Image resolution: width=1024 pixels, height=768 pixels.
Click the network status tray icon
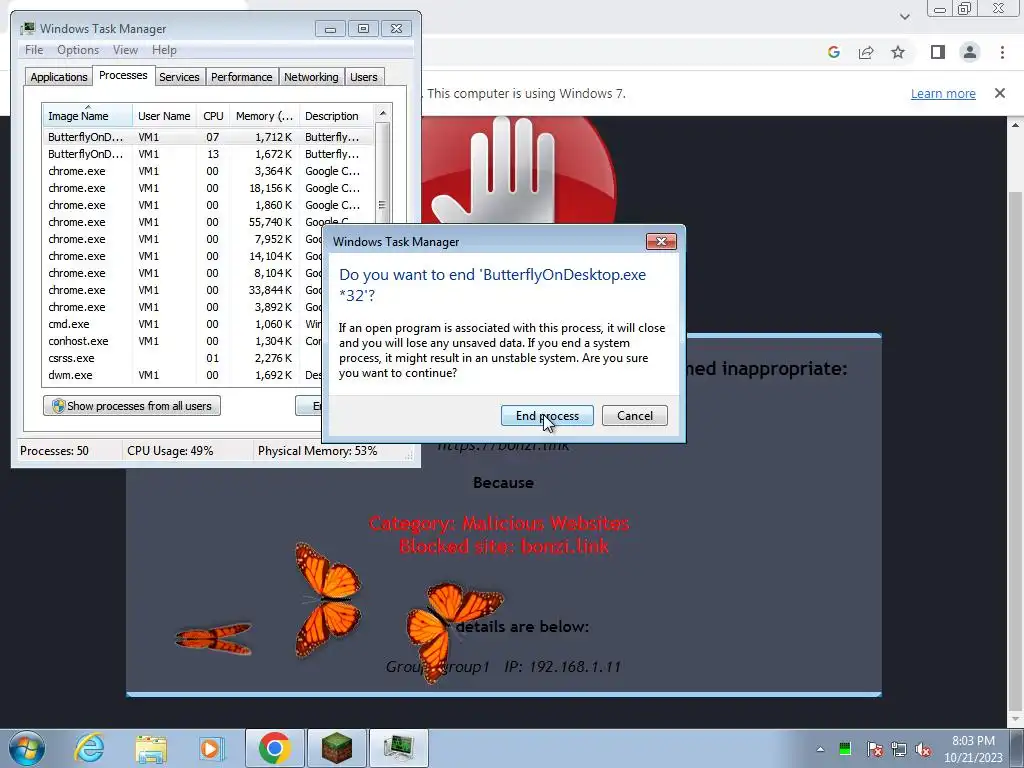[x=899, y=749]
